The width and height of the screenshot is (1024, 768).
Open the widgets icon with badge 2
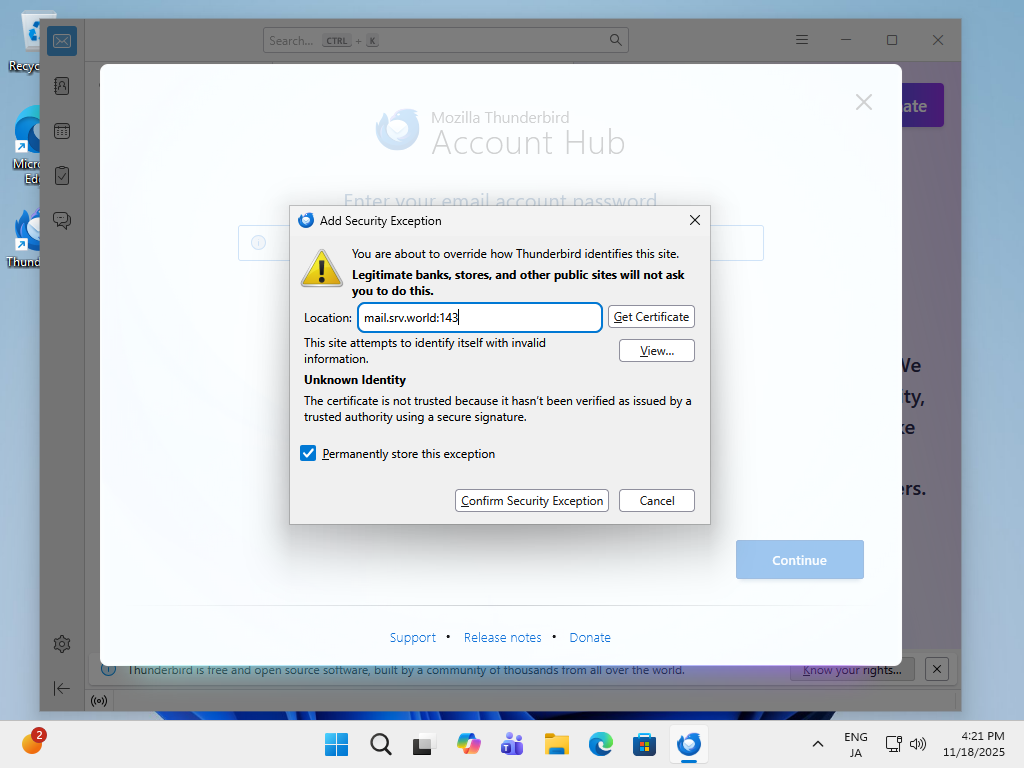pos(33,743)
